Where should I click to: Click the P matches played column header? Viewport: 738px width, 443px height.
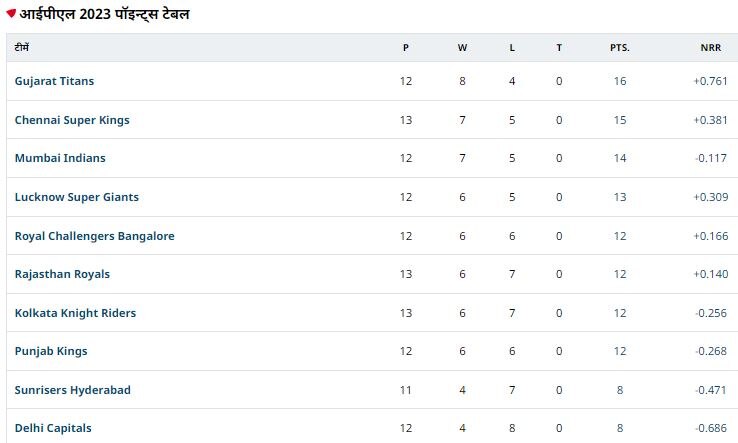[x=406, y=47]
